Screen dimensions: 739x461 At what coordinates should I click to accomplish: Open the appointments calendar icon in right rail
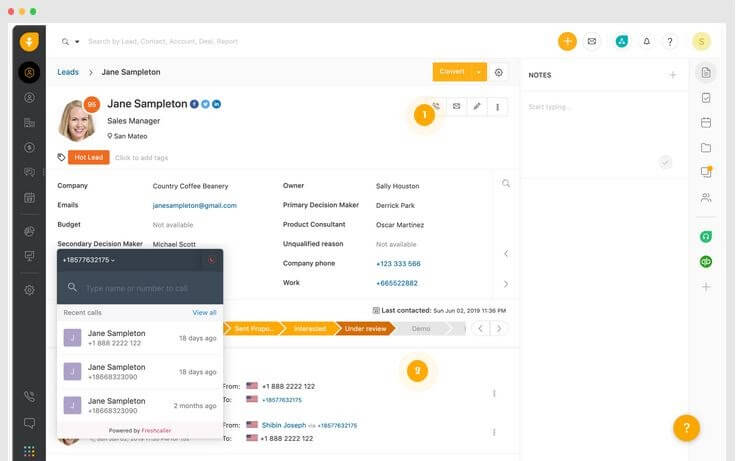pyautogui.click(x=706, y=123)
